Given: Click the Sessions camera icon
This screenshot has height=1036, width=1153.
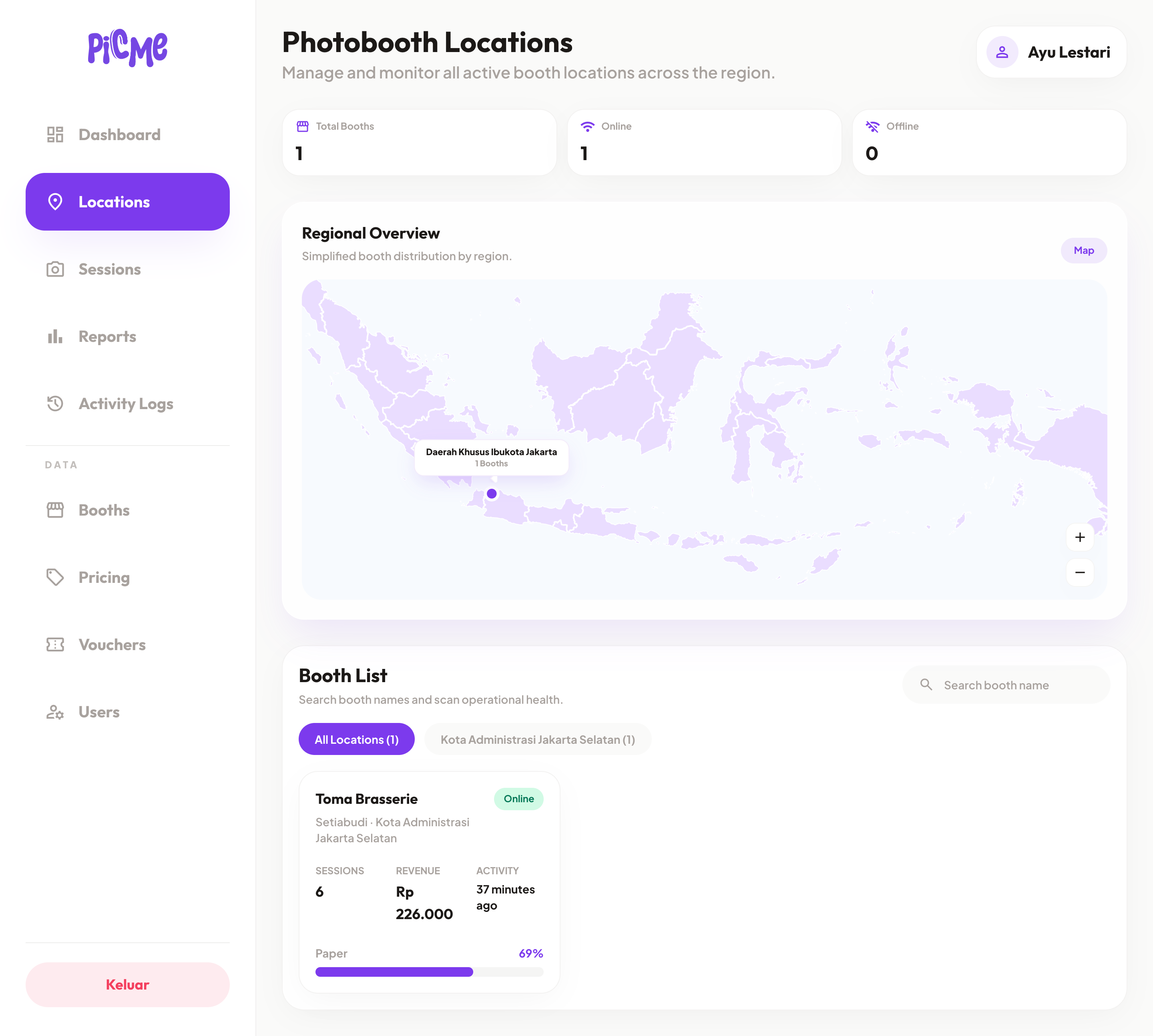Looking at the screenshot, I should [55, 269].
